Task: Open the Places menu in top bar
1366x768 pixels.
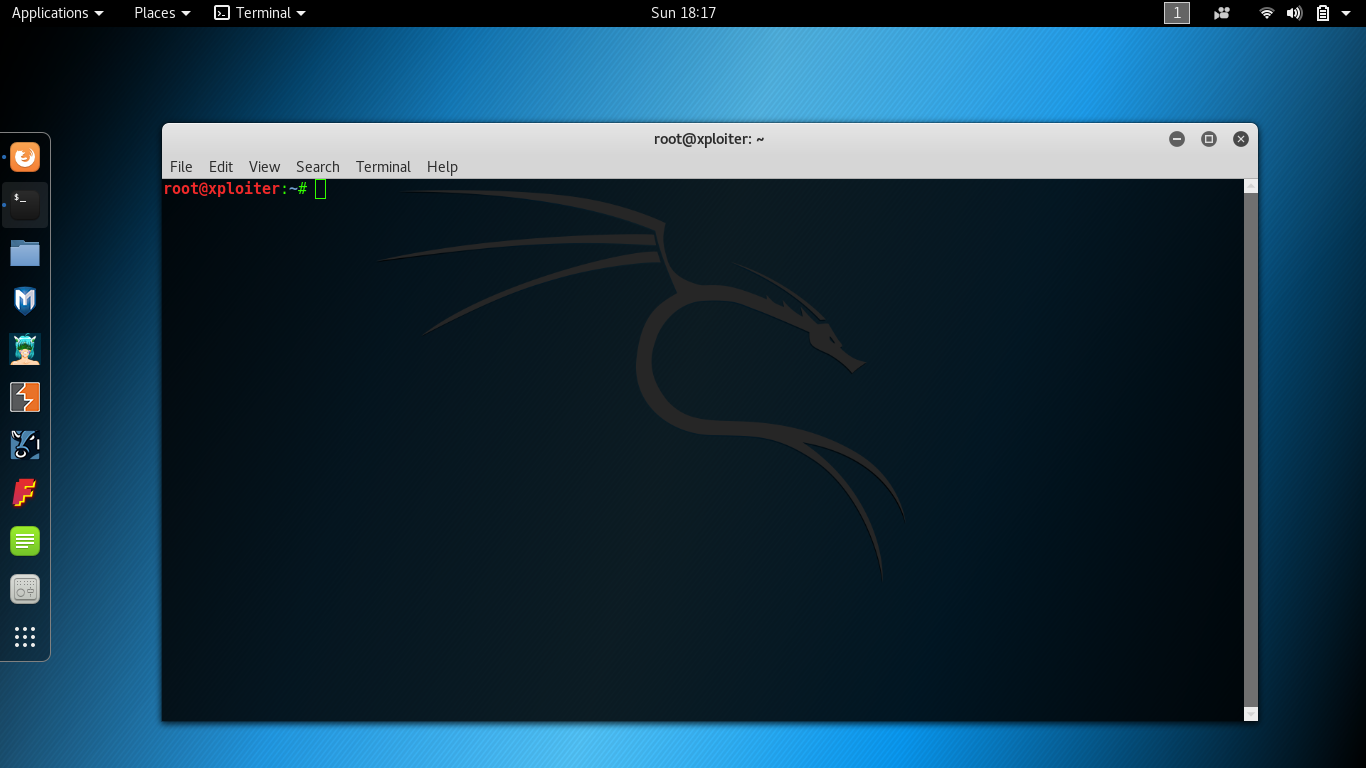Action: [162, 13]
